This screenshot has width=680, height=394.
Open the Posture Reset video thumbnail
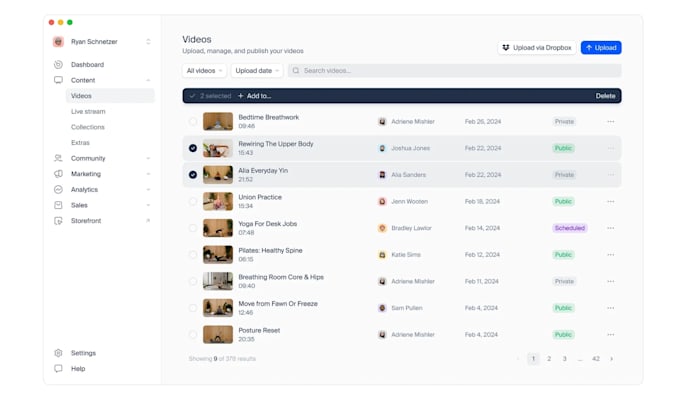point(218,335)
